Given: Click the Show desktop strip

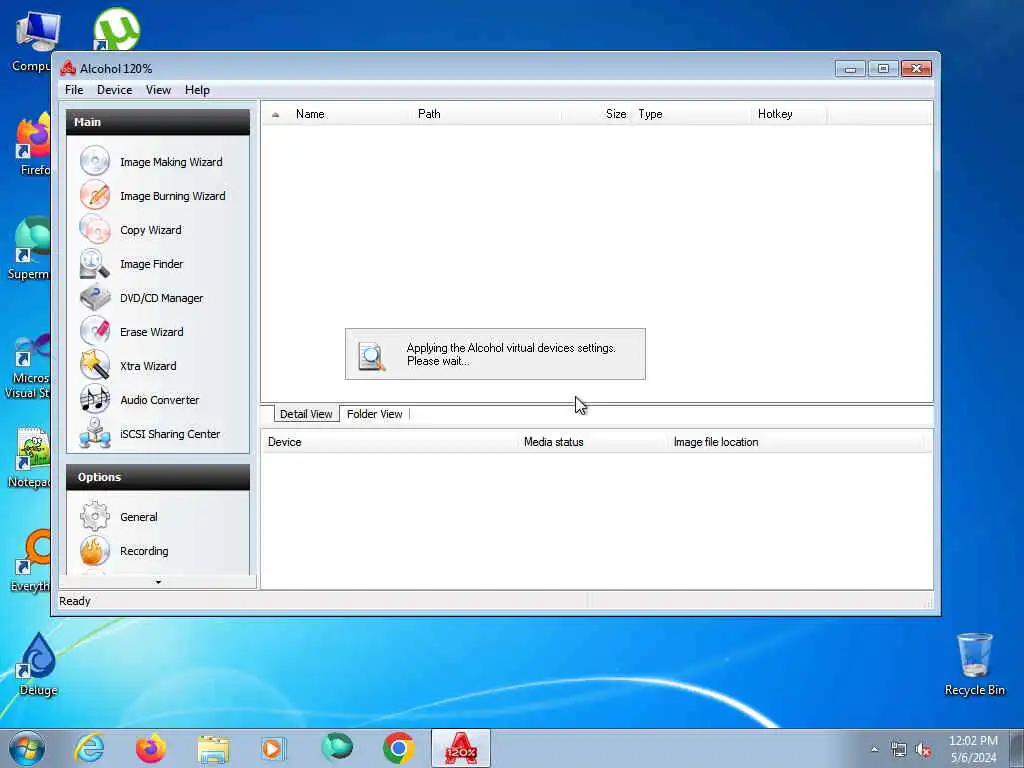Looking at the screenshot, I should (x=1017, y=748).
